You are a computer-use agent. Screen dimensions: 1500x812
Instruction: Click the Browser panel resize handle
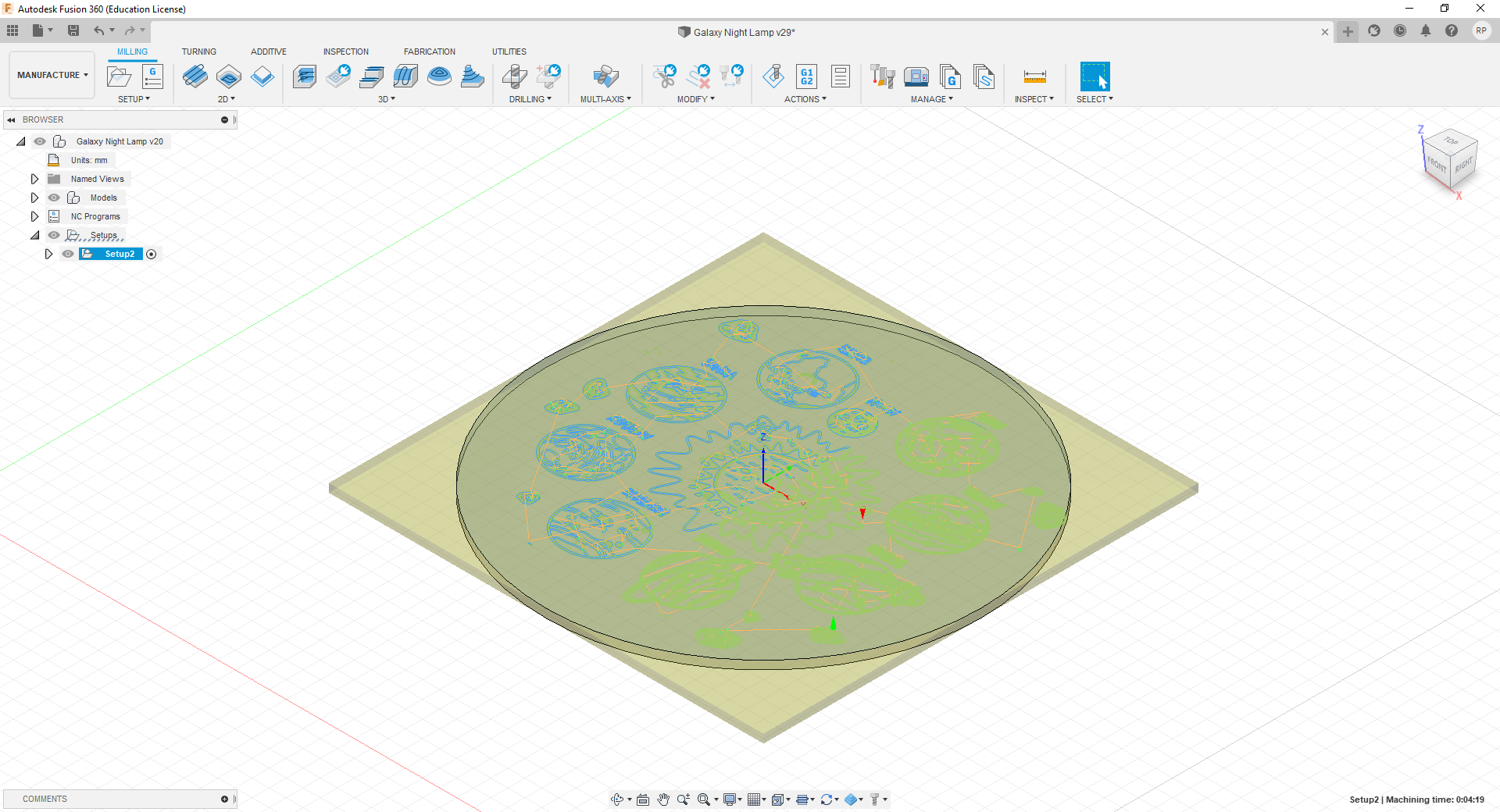click(x=235, y=119)
